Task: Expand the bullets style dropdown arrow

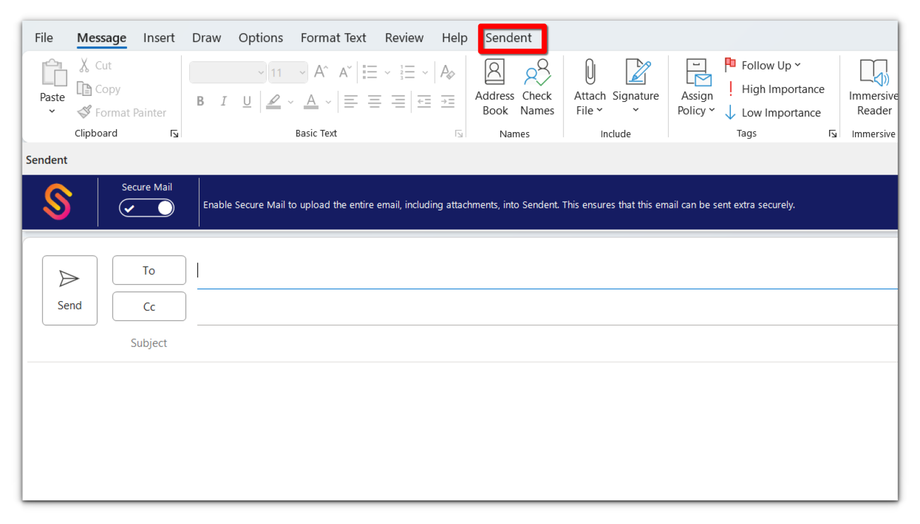Action: tap(387, 73)
